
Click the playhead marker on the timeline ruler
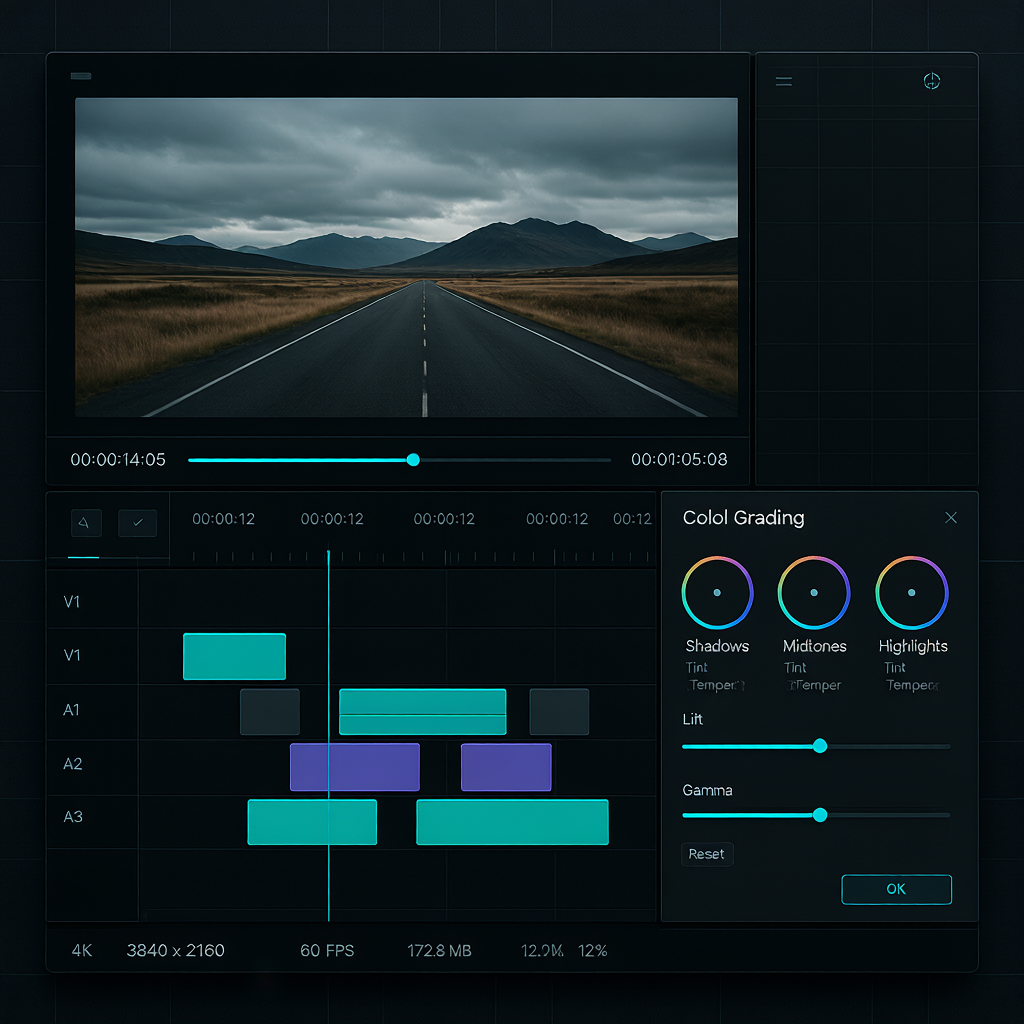[328, 556]
